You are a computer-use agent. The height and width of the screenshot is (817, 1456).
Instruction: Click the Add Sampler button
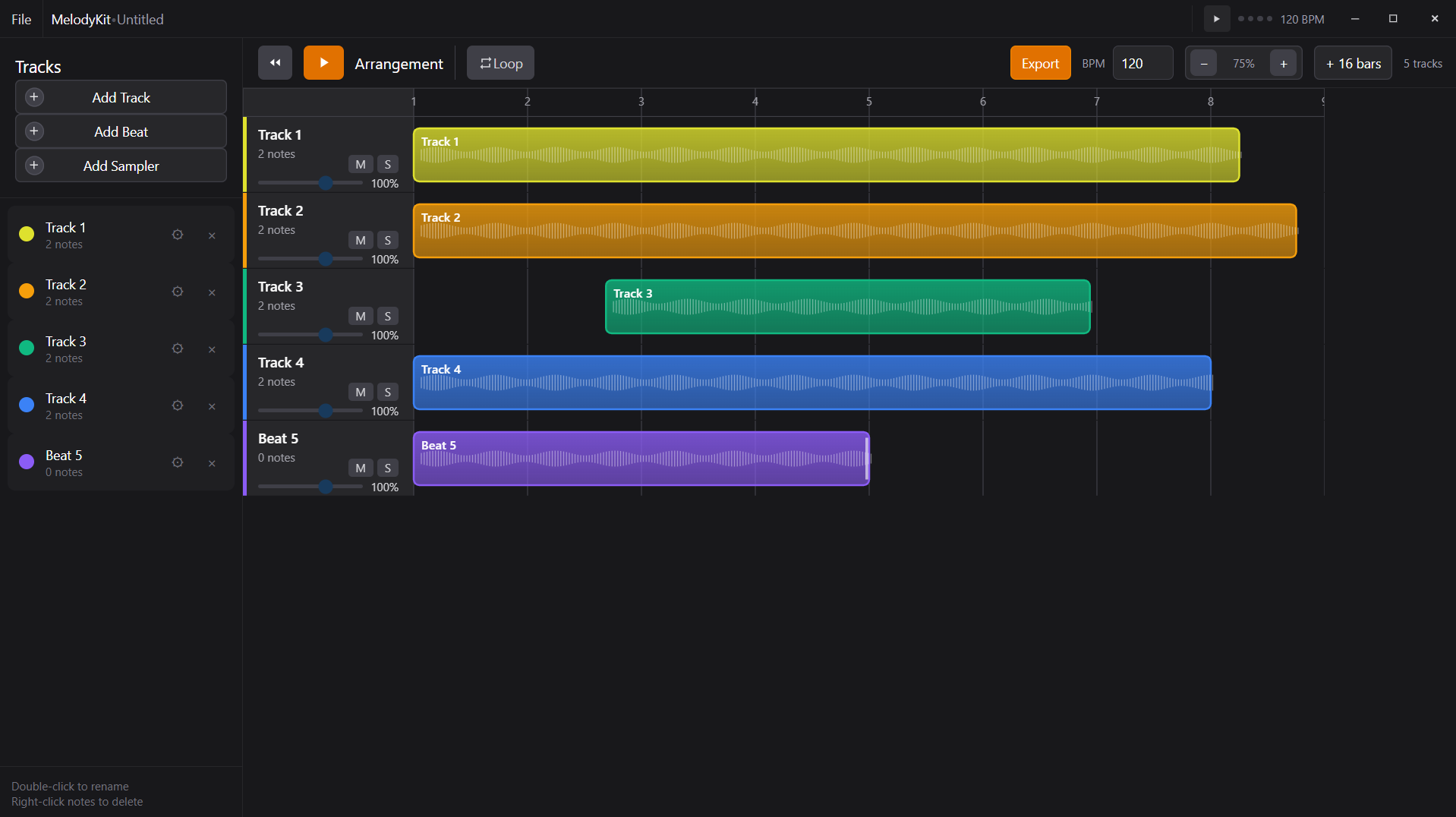(121, 166)
